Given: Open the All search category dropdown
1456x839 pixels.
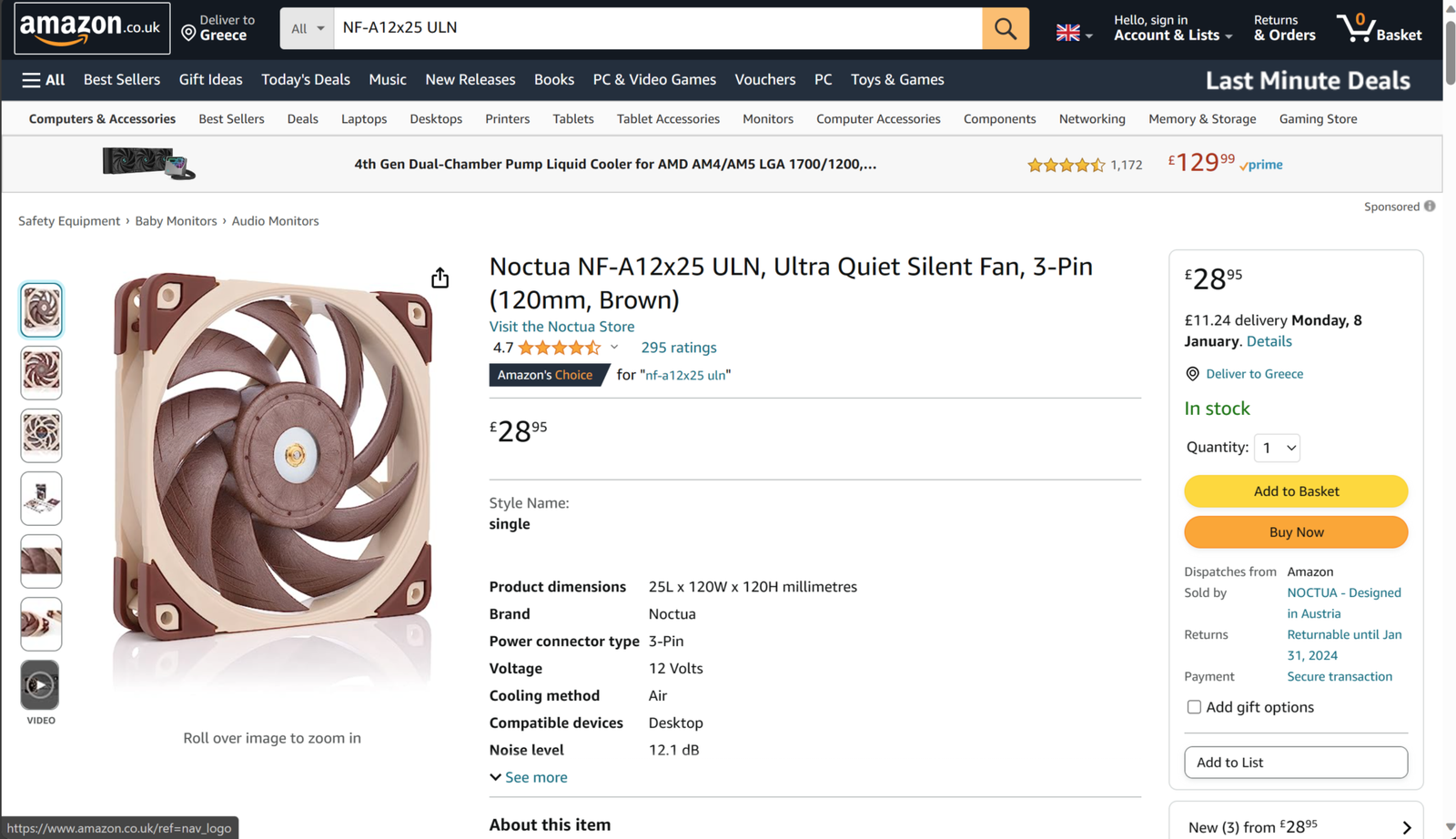Looking at the screenshot, I should (x=307, y=28).
